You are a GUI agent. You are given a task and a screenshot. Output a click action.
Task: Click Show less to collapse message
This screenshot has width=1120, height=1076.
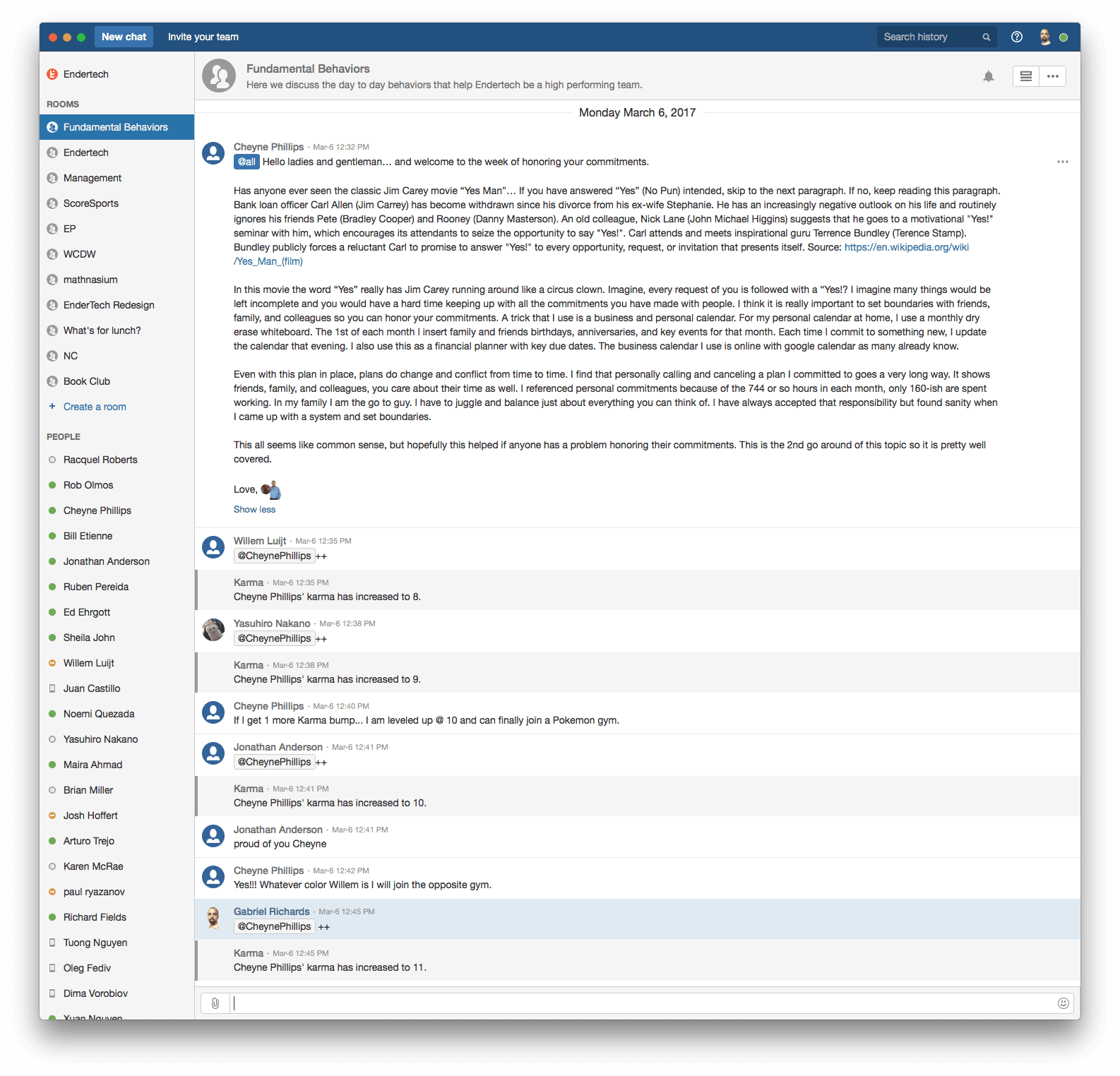255,509
